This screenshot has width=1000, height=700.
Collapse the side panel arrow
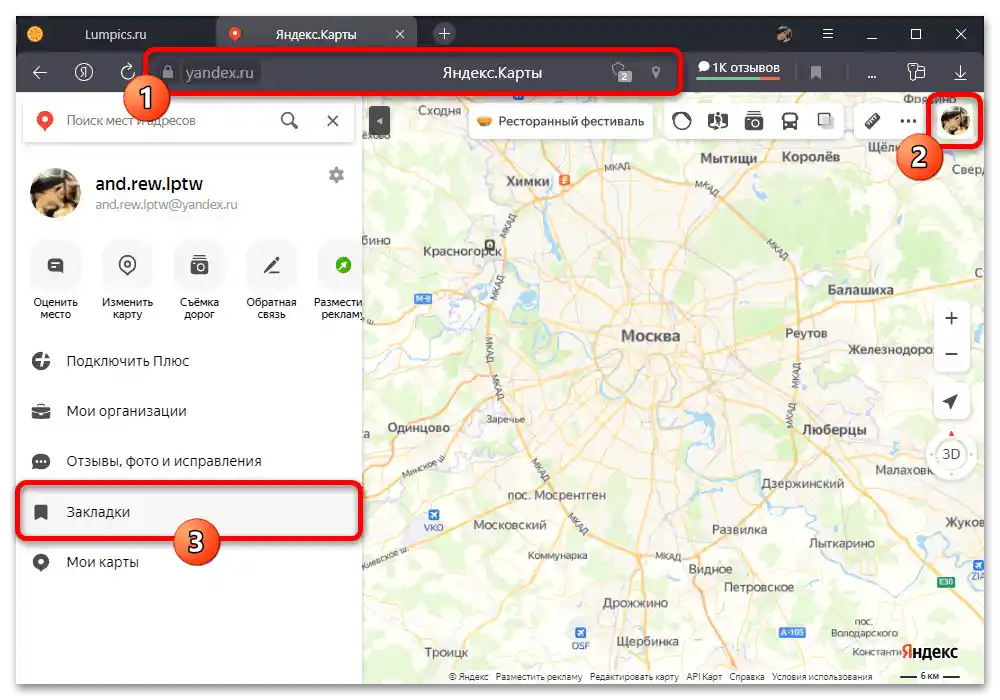pos(379,120)
